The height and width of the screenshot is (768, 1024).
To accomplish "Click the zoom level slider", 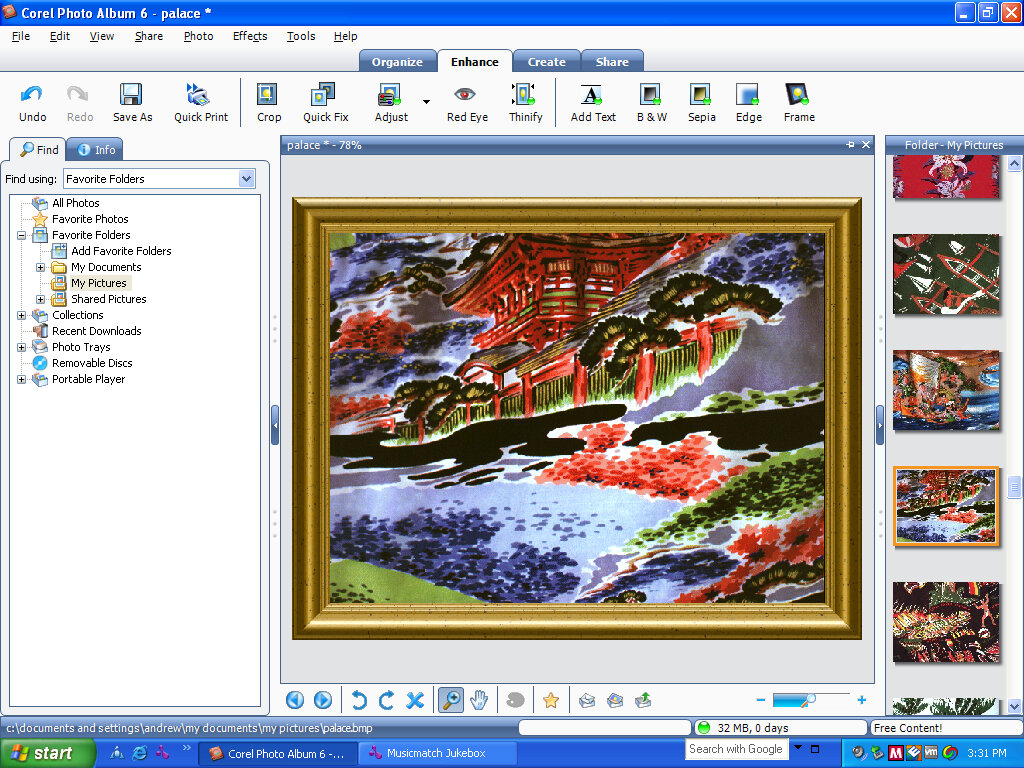I will (810, 700).
